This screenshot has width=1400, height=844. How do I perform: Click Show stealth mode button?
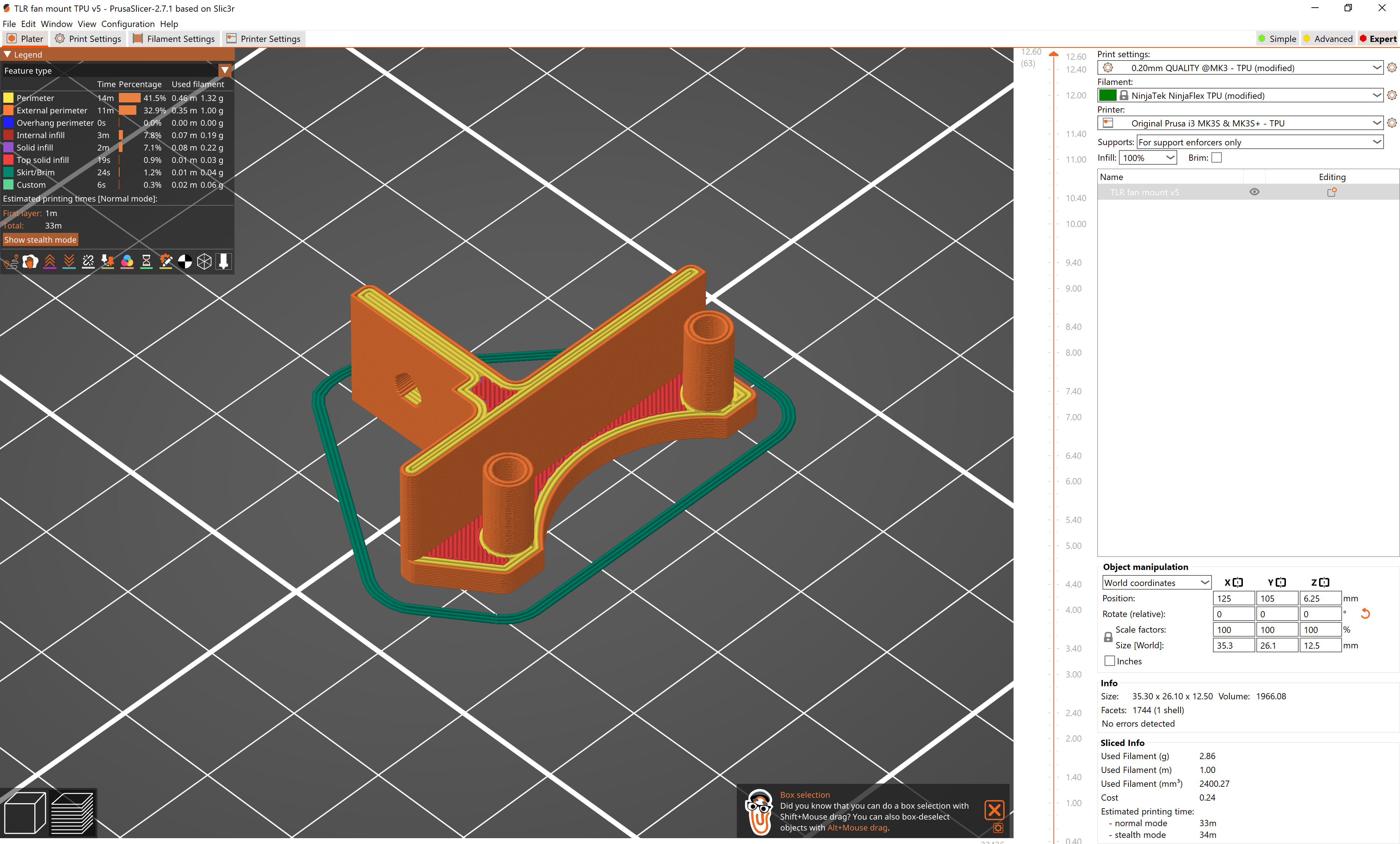pos(40,240)
